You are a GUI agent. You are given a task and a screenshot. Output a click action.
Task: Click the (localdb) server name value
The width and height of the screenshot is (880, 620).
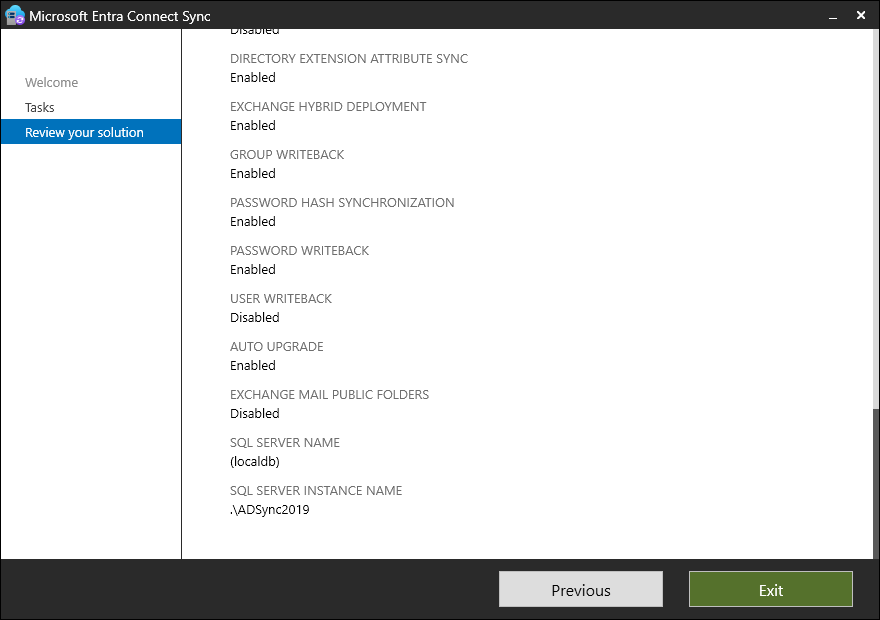tap(254, 462)
